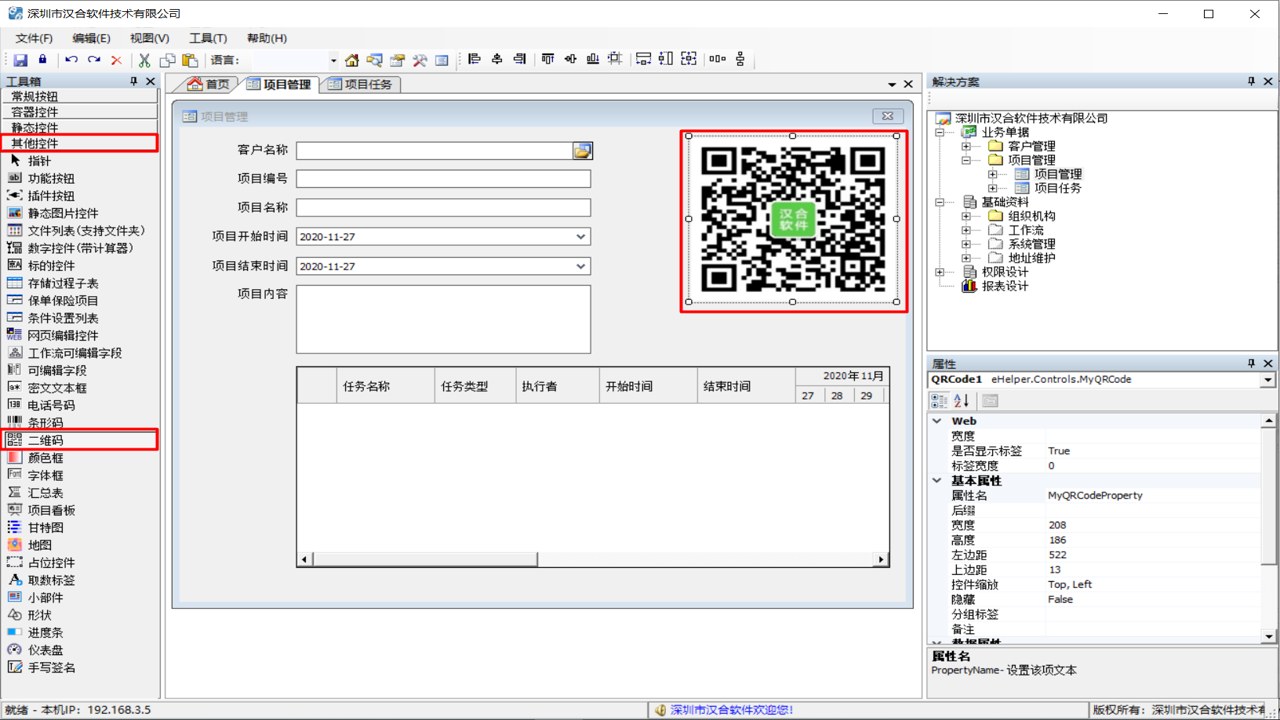Image resolution: width=1280 pixels, height=720 pixels.
Task: Click the Save icon in the toolbar
Action: point(20,60)
